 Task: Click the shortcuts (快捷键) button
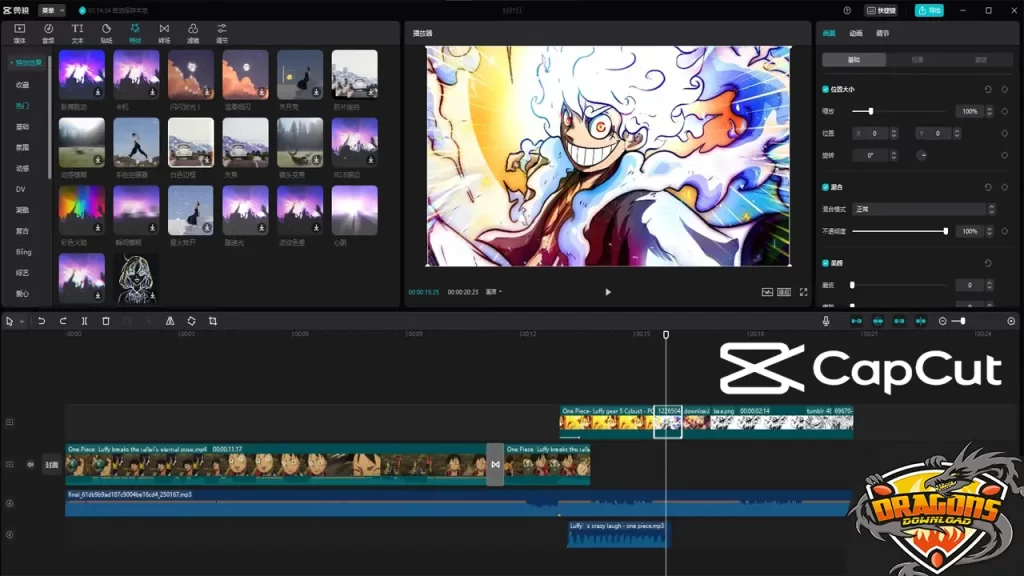pyautogui.click(x=882, y=10)
